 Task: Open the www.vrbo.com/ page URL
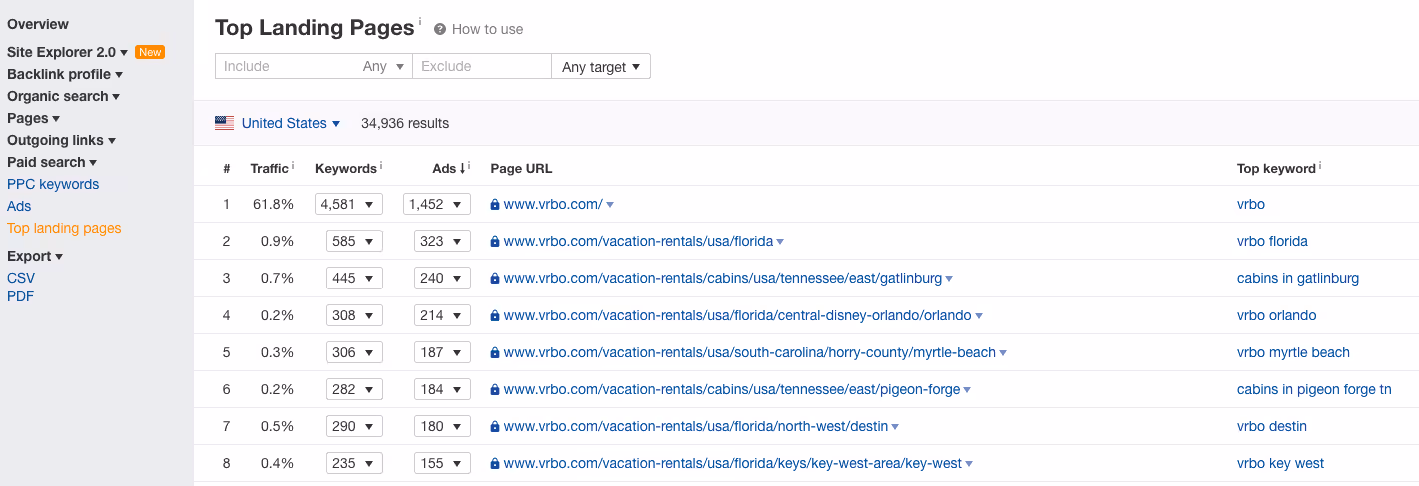coord(553,204)
